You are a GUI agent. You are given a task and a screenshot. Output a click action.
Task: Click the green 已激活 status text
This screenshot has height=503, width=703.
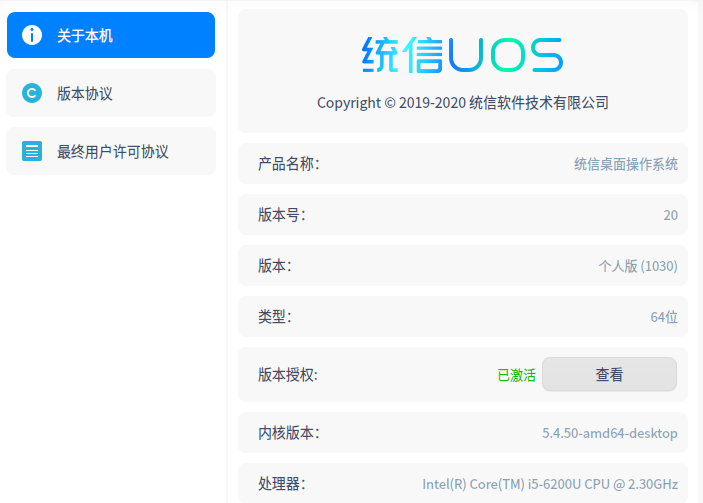(516, 375)
